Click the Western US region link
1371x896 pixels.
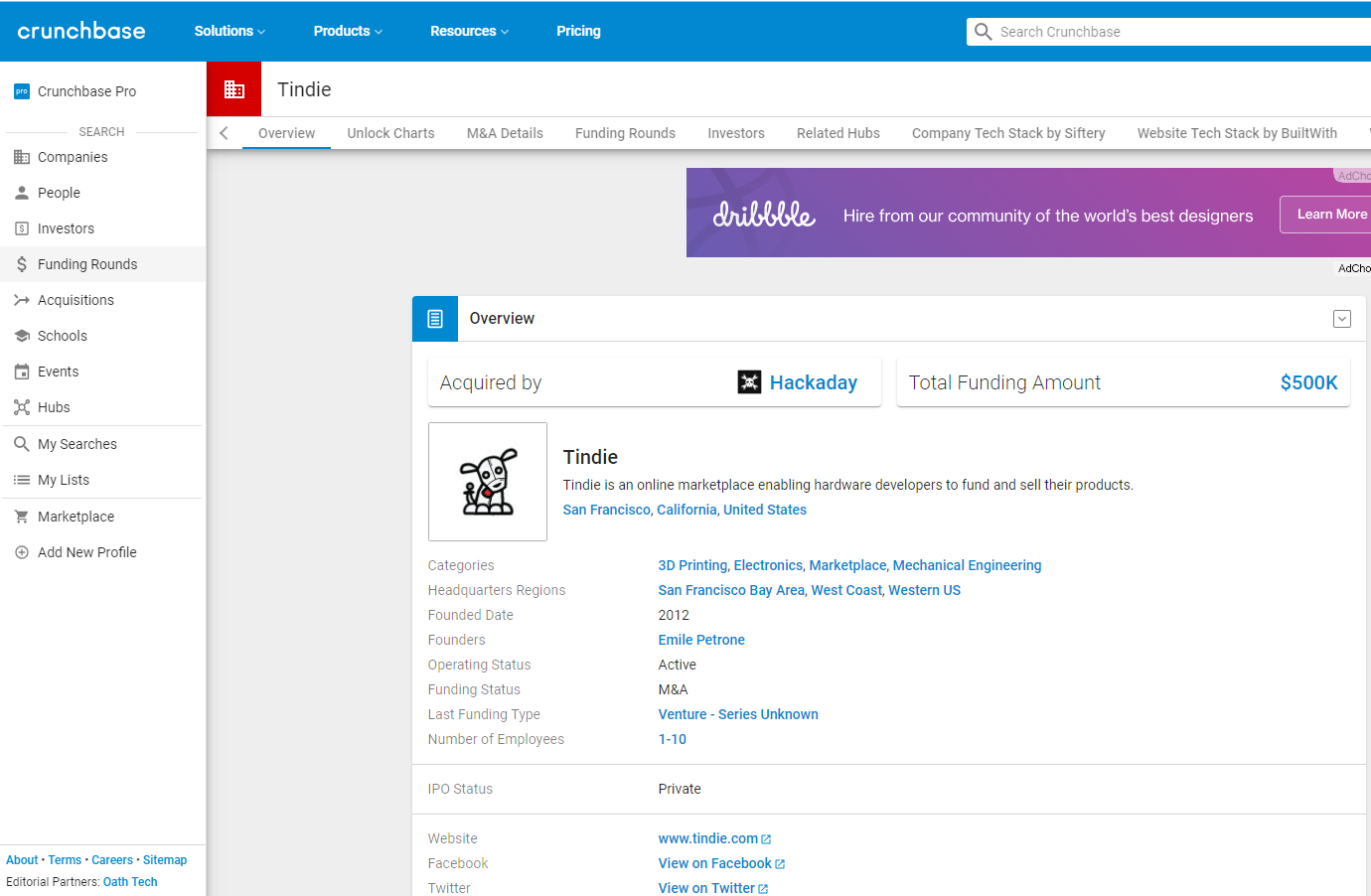click(x=924, y=590)
